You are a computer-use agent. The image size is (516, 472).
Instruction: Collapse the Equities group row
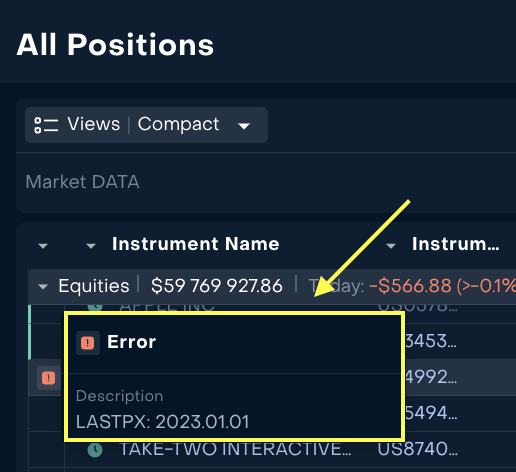(43, 286)
